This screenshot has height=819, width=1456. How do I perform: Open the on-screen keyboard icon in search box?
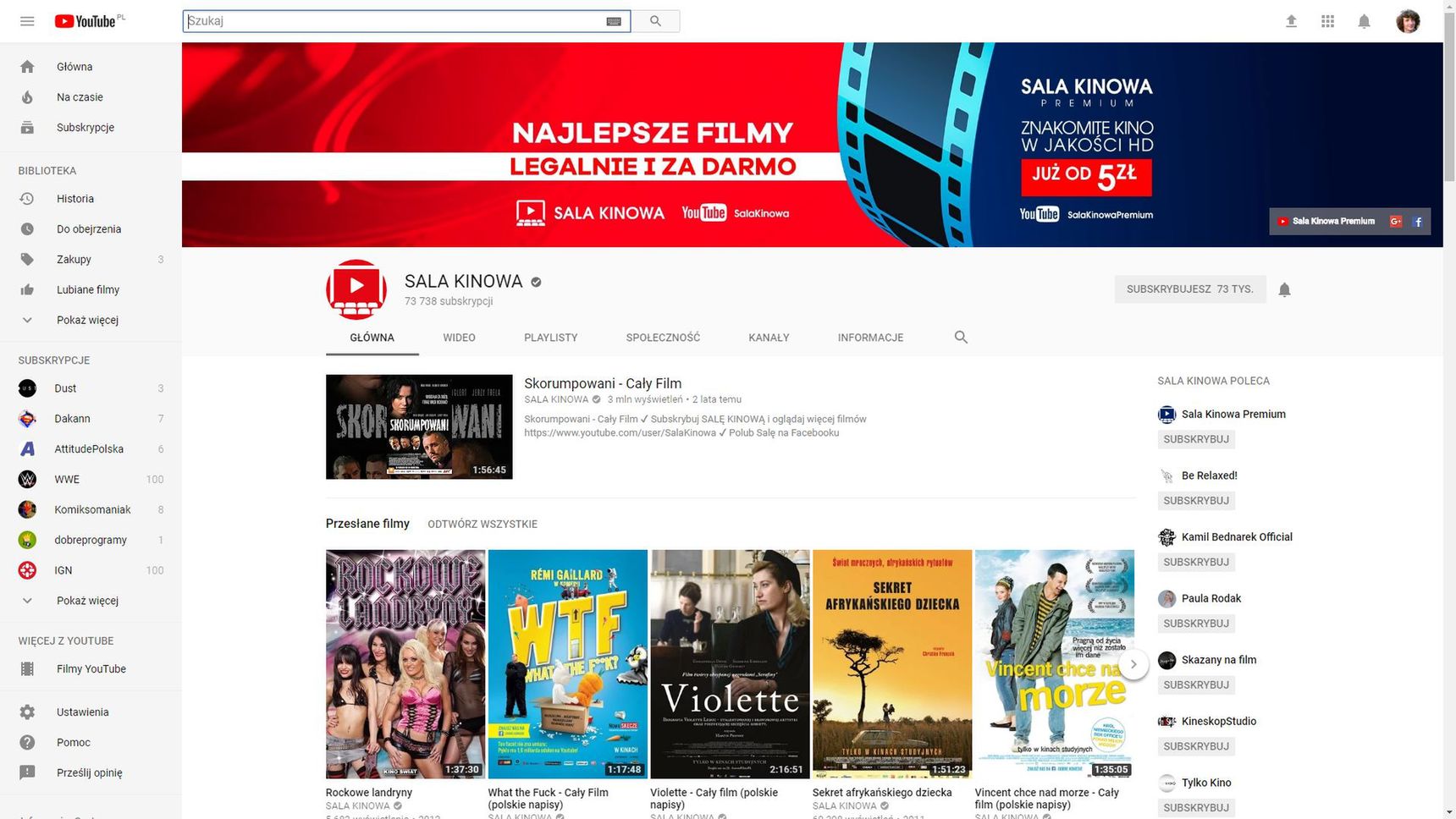pyautogui.click(x=614, y=21)
